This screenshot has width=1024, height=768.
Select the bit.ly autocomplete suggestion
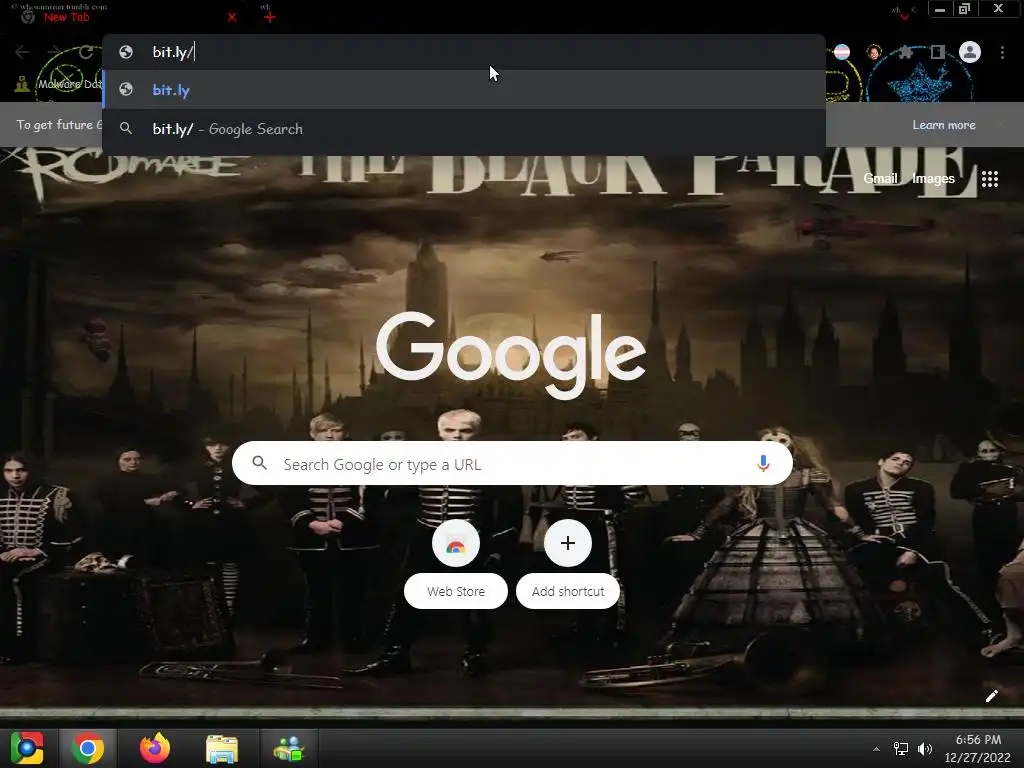[464, 89]
